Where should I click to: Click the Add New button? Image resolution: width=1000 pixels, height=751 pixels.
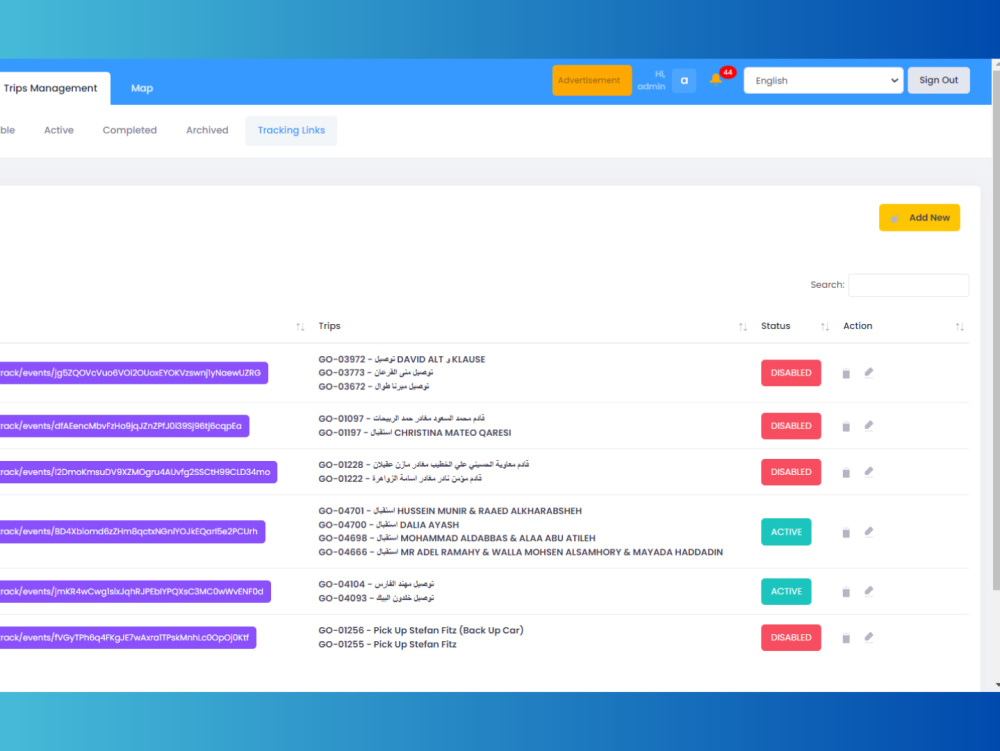point(919,217)
